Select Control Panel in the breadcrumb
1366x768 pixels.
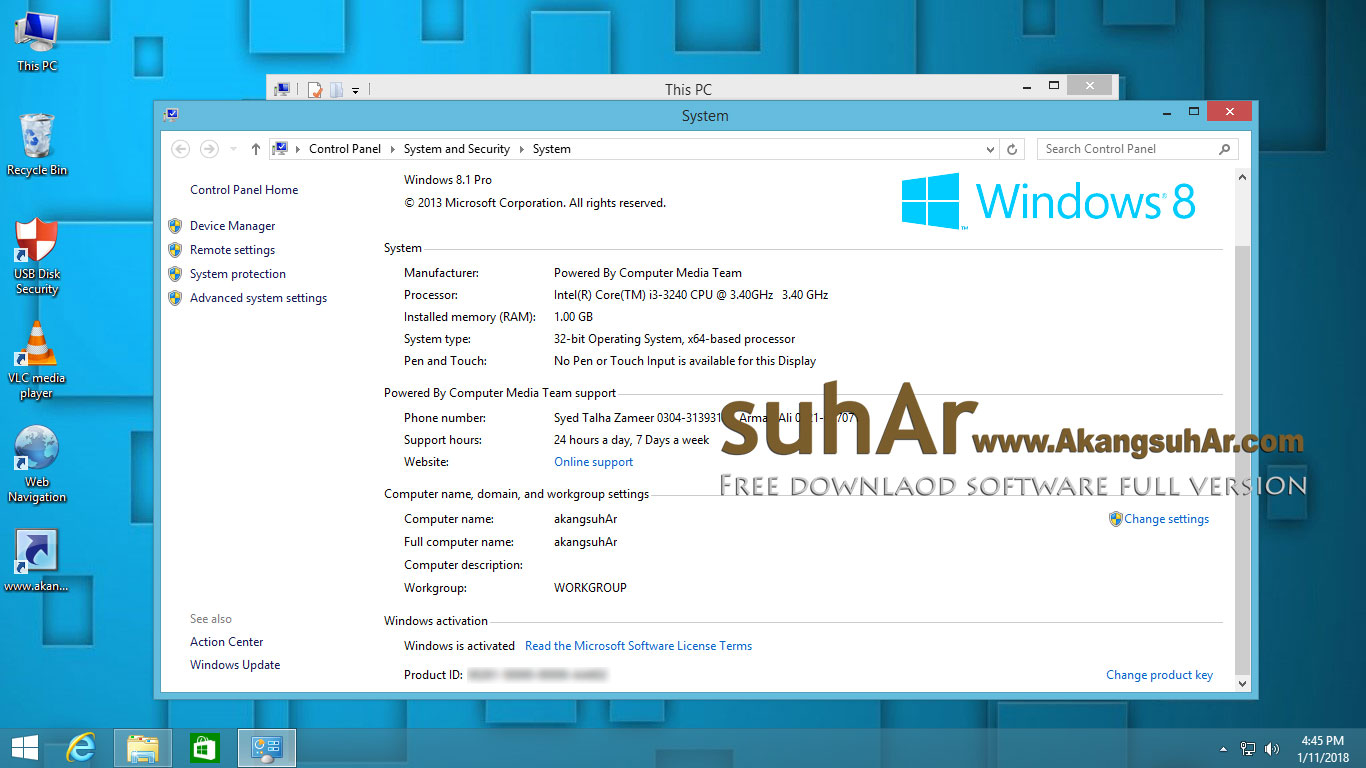345,149
